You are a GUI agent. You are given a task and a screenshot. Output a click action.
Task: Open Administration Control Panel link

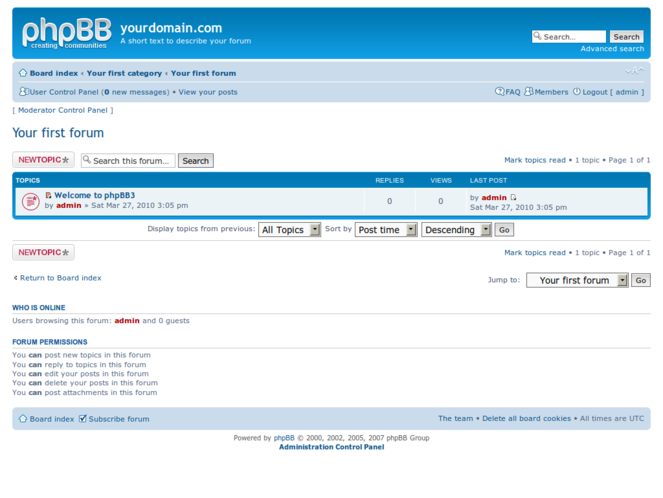(331, 447)
